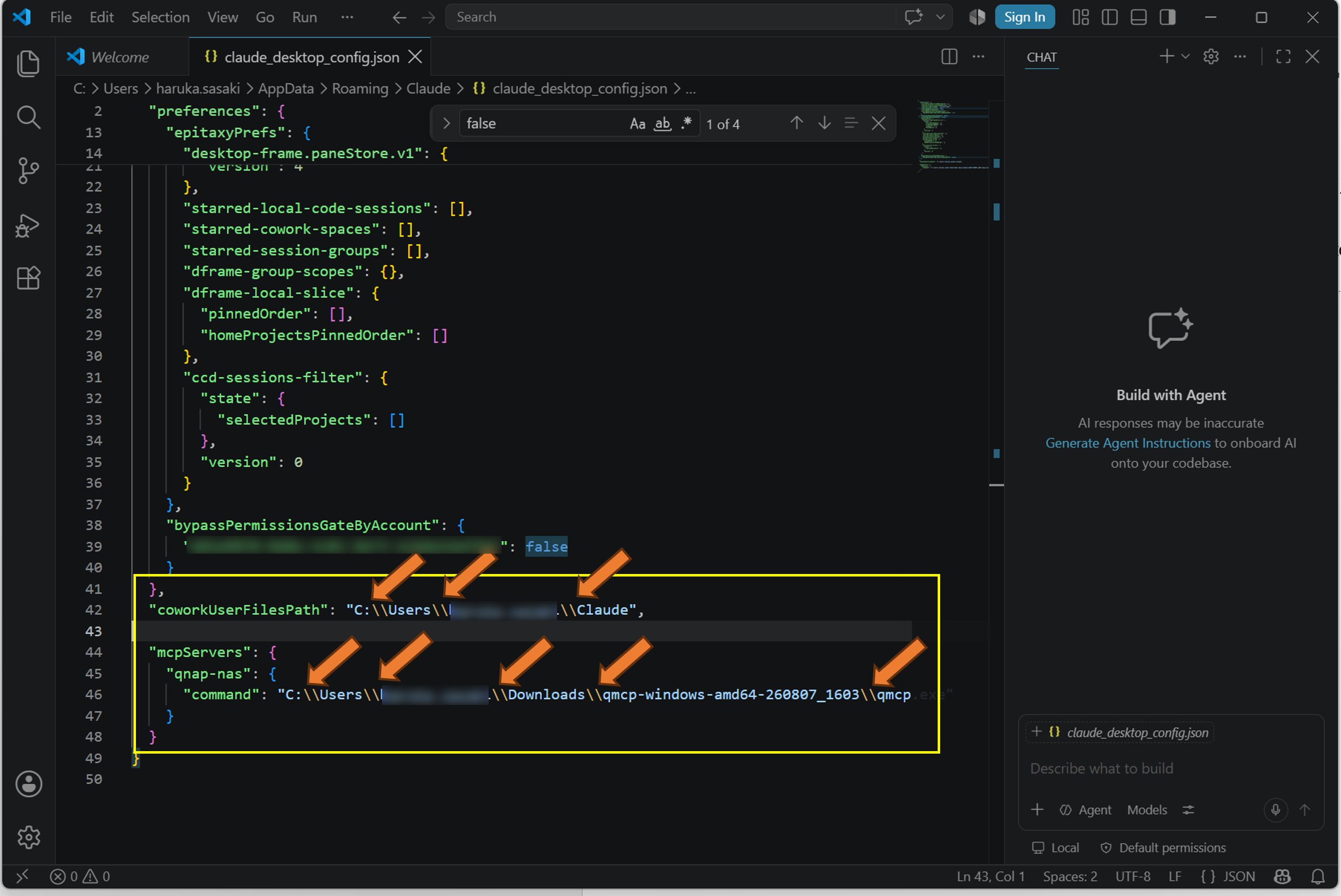Open the Extensions view
Screen dimensions: 1341x896
tap(28, 278)
